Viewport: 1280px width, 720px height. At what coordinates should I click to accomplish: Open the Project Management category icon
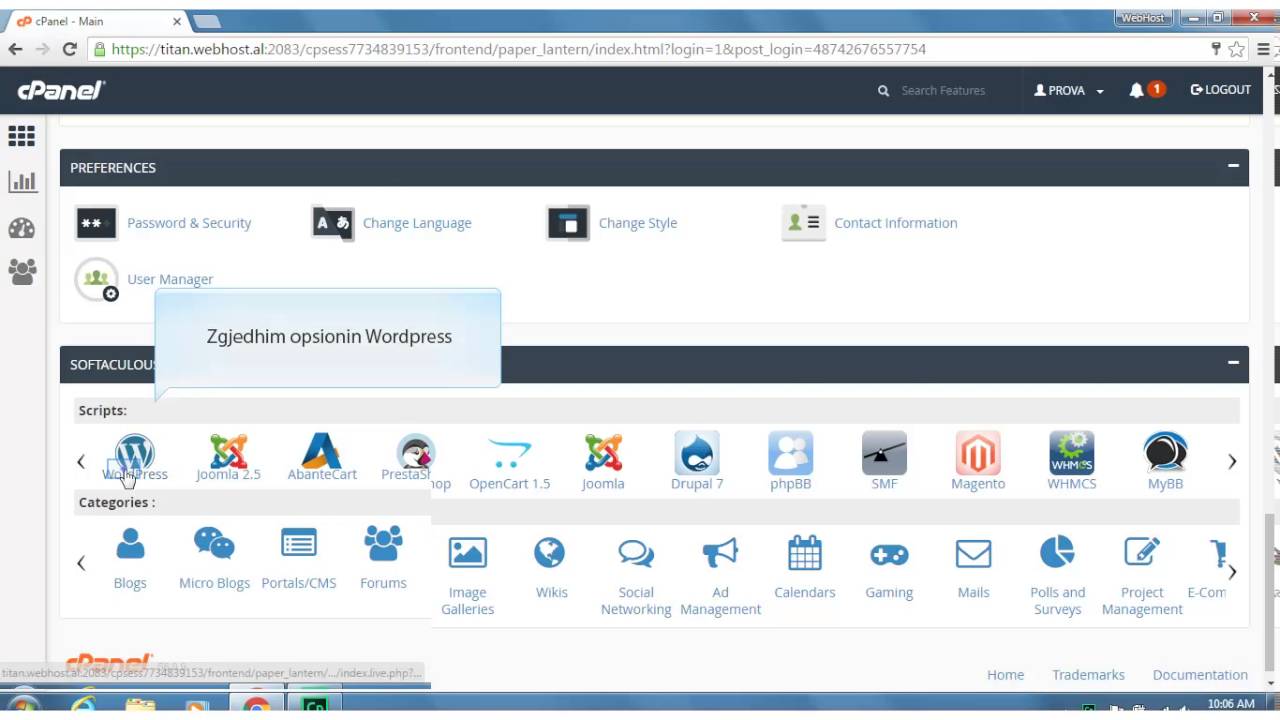point(1142,552)
